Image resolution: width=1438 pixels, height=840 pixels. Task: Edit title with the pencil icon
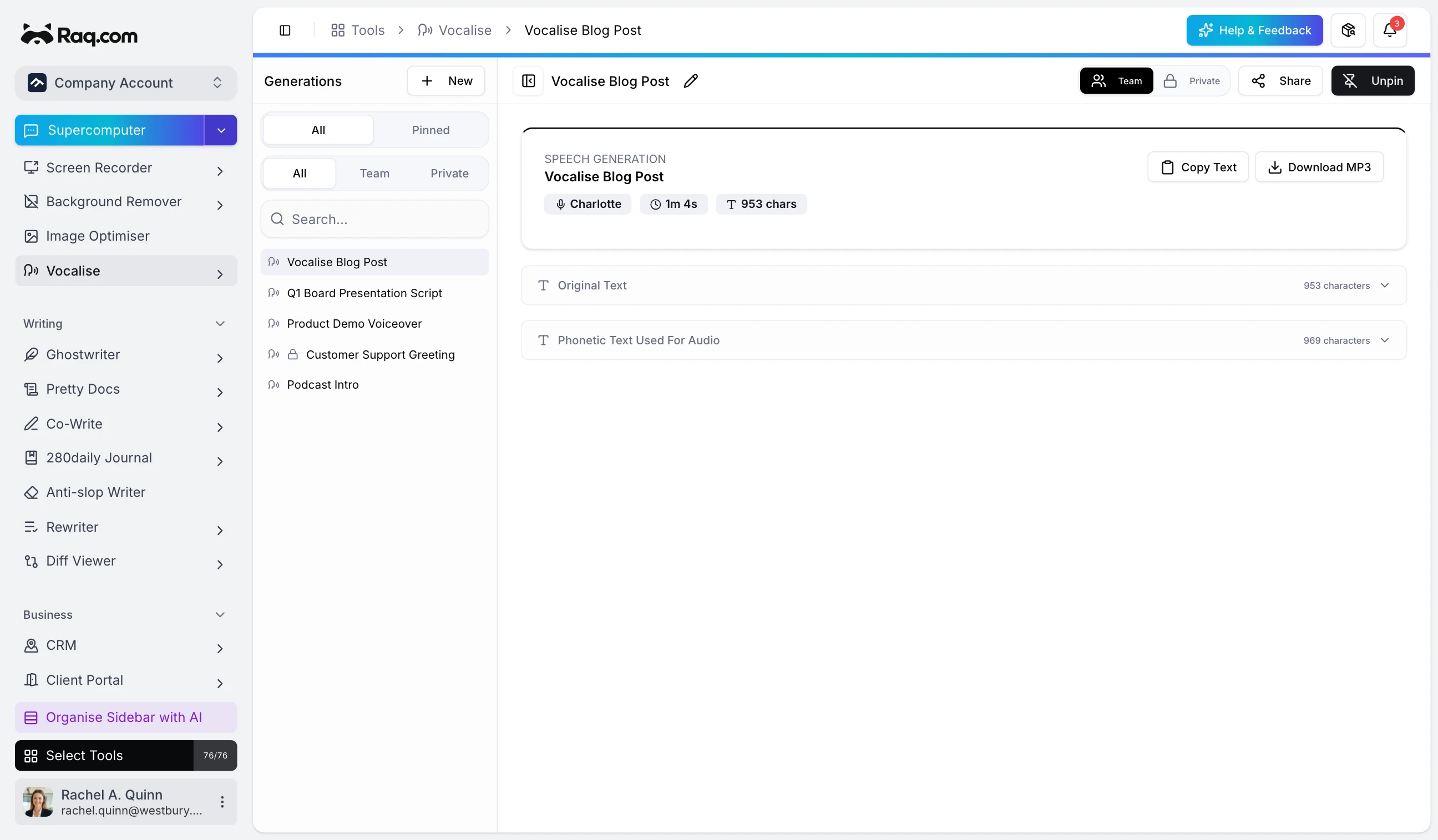click(x=691, y=81)
